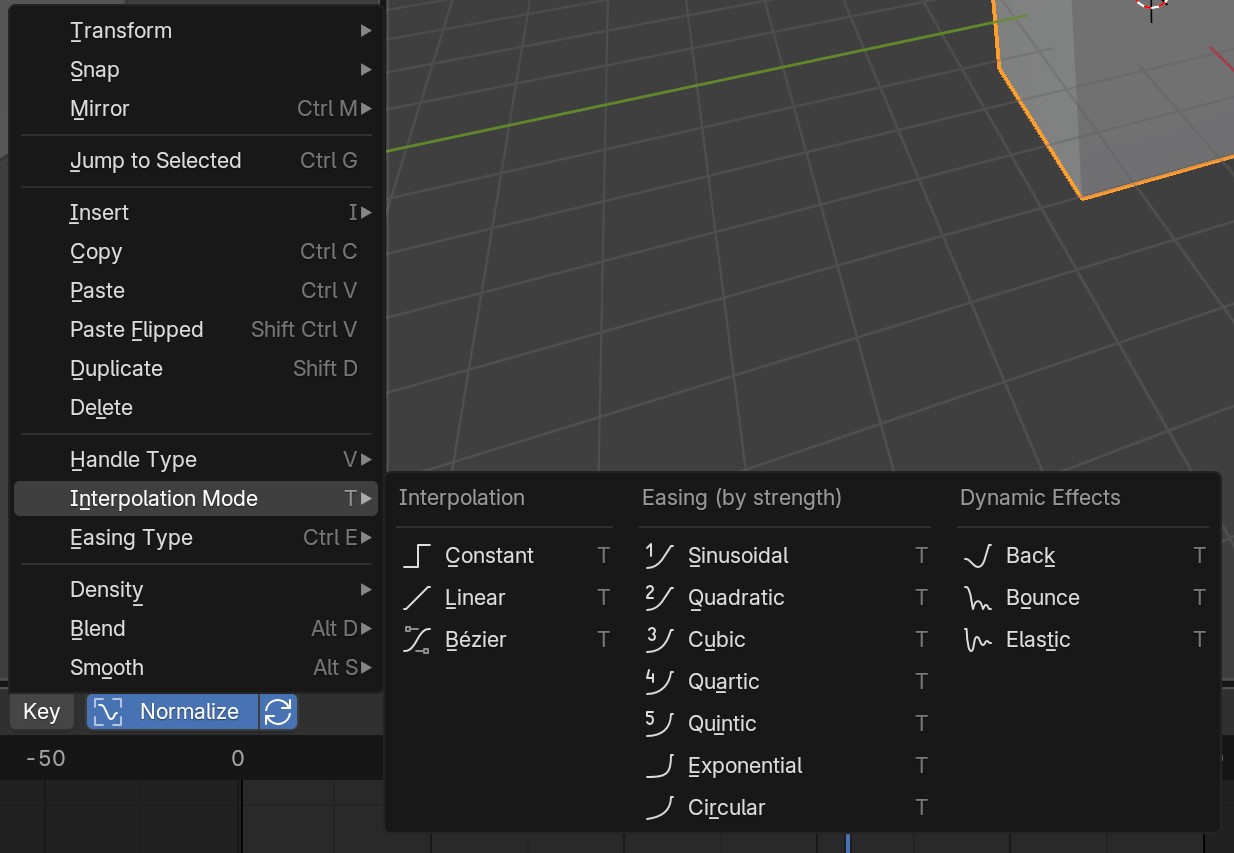Click frame -50 on the timeline ruler
Screen dimensions: 1234x853
pyautogui.click(x=46, y=759)
